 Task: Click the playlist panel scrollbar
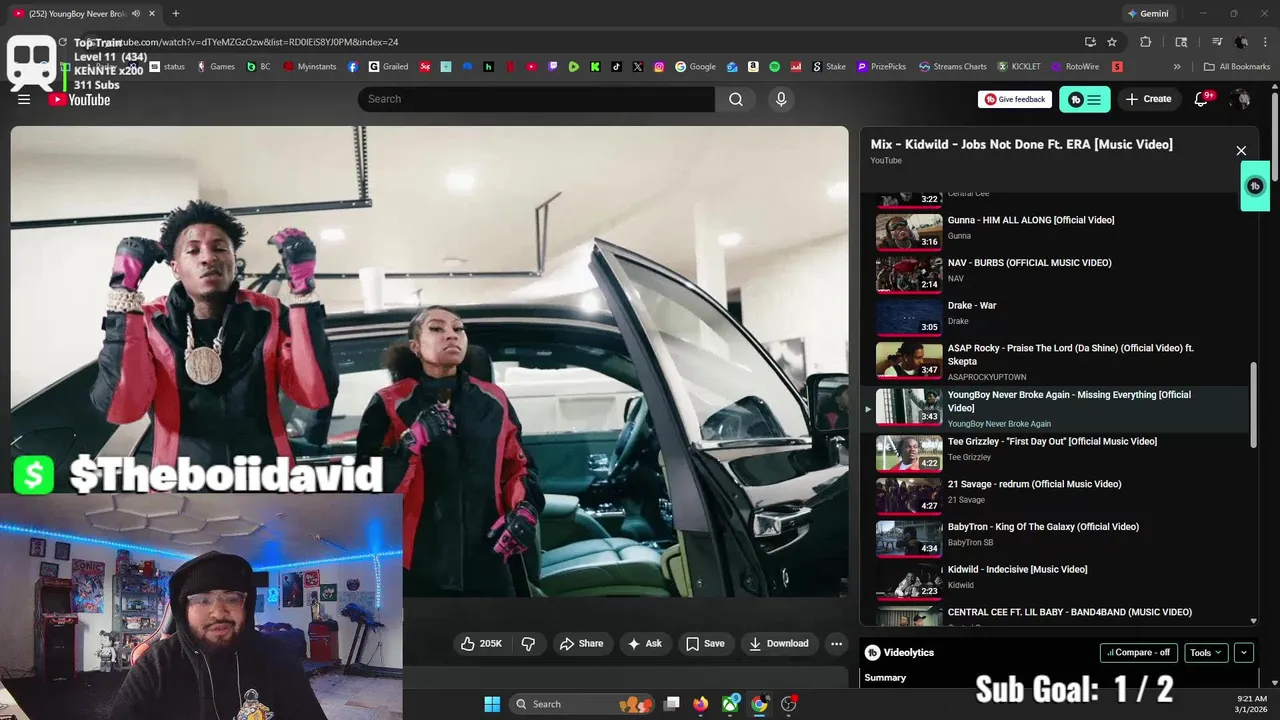tap(1254, 405)
